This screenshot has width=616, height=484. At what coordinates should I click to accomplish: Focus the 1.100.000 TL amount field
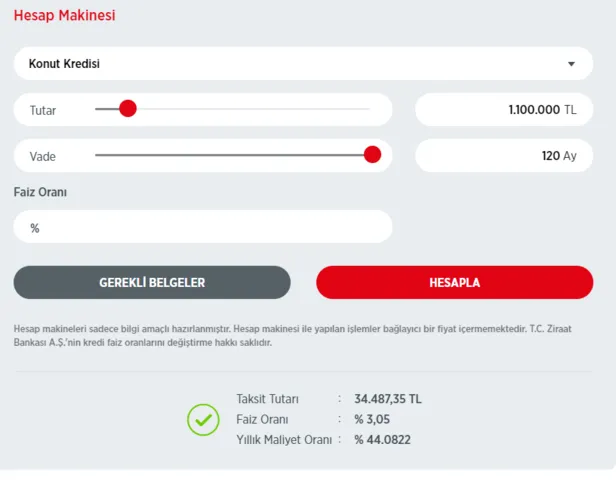pyautogui.click(x=503, y=110)
